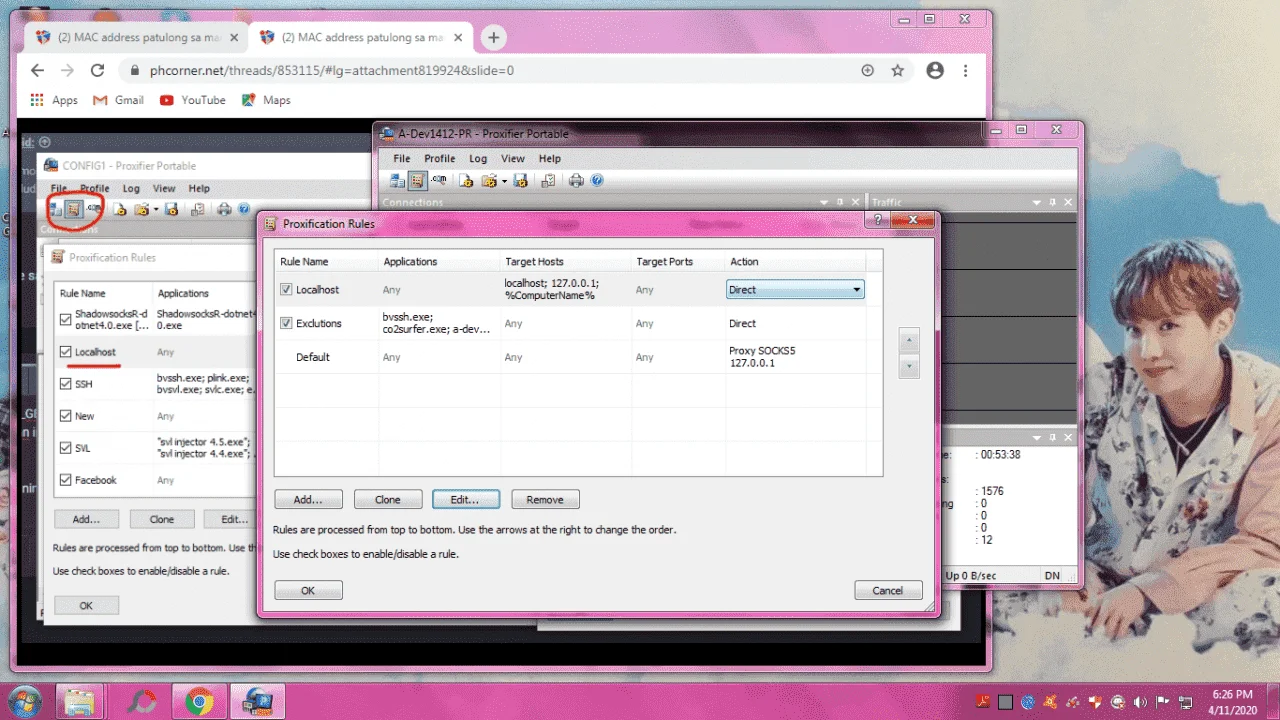Bookmark this page with the star icon
Viewport: 1280px width, 720px height.
pyautogui.click(x=898, y=71)
